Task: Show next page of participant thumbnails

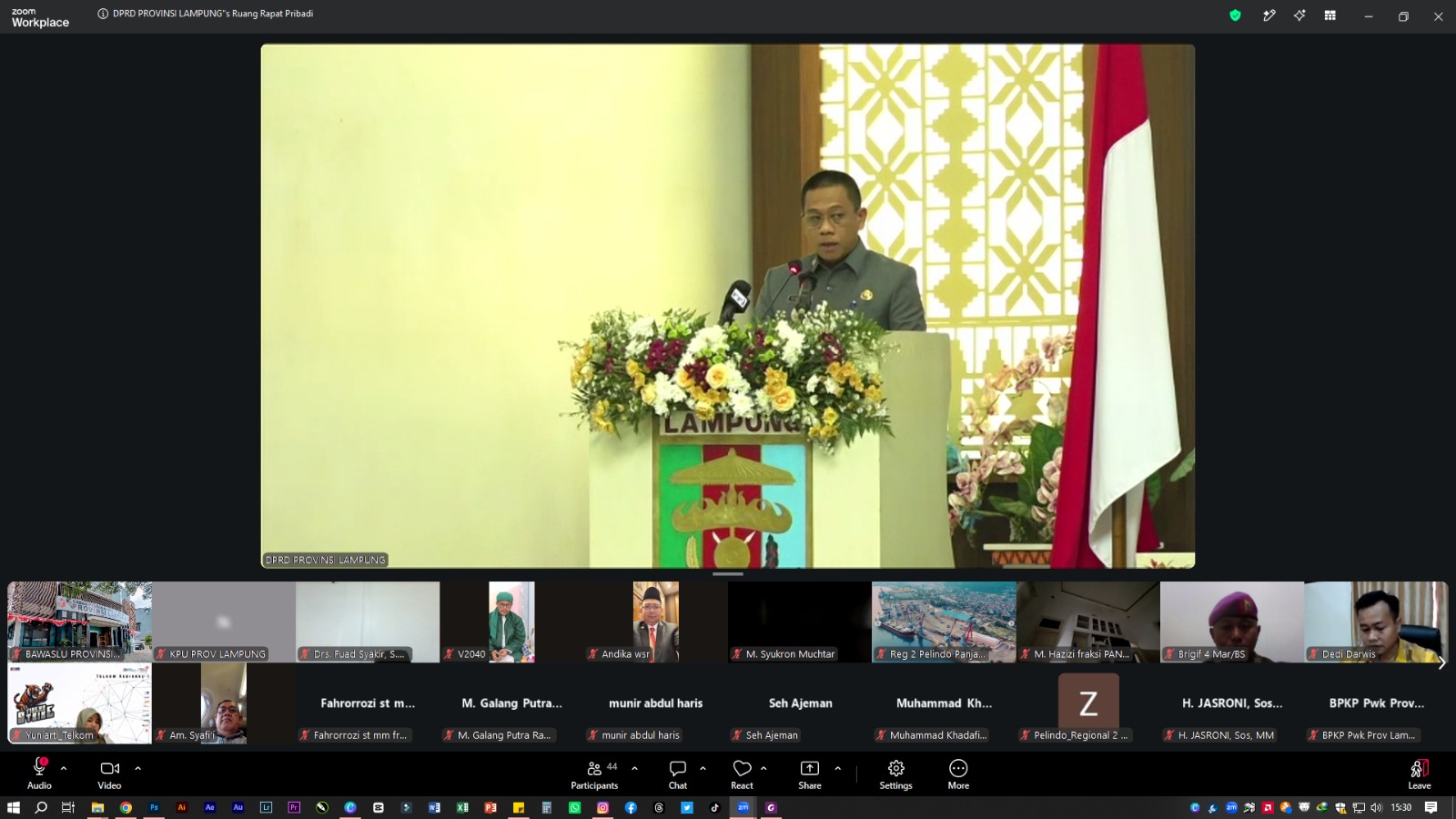Action: point(1441,663)
